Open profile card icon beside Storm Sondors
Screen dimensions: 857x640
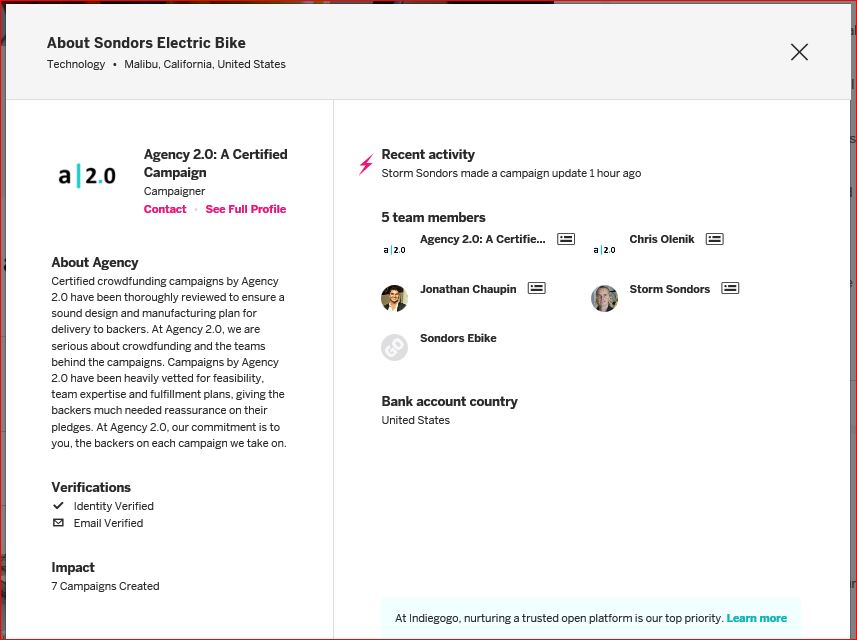coord(730,288)
